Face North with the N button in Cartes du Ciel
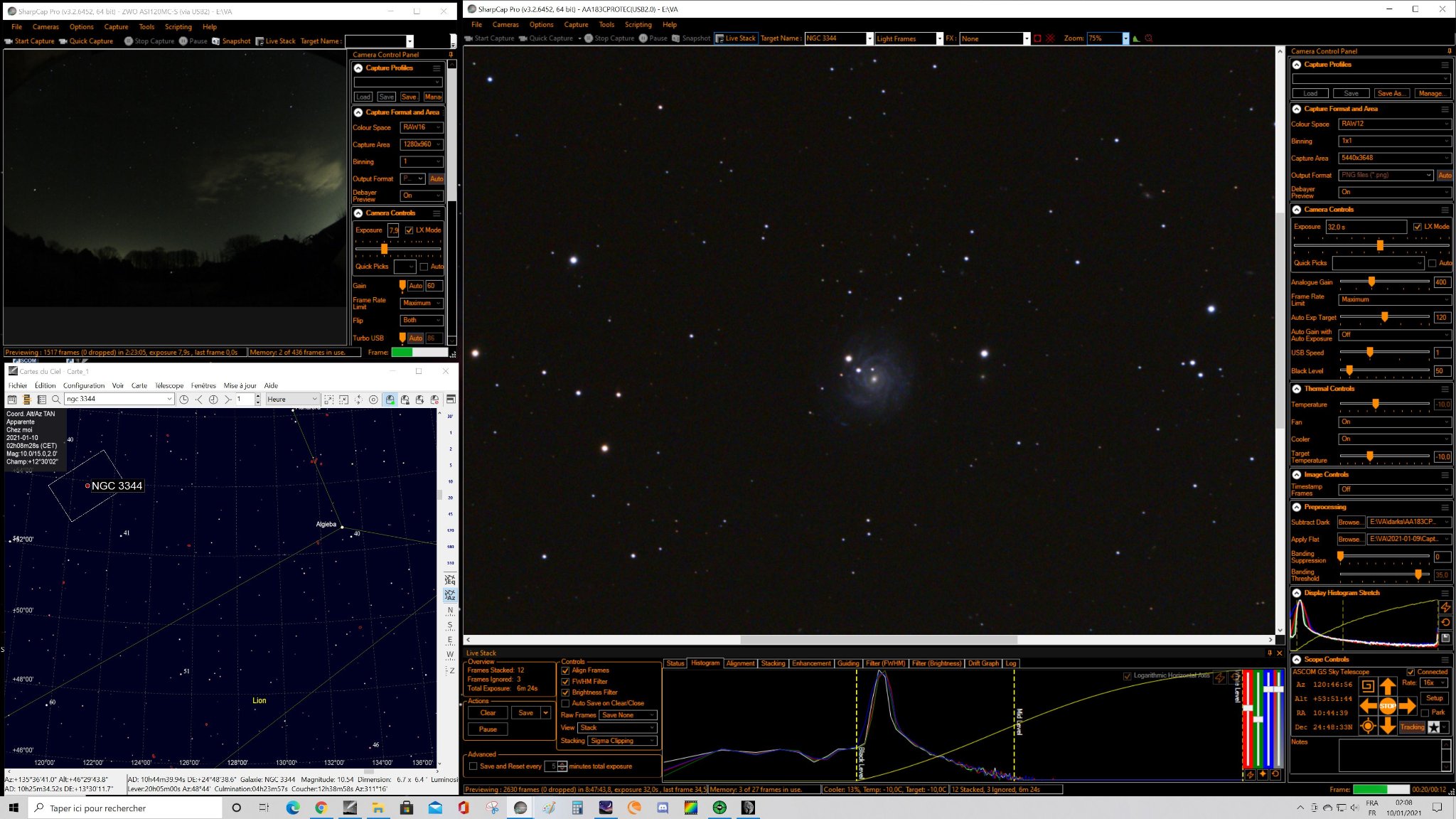1456x819 pixels. (450, 610)
